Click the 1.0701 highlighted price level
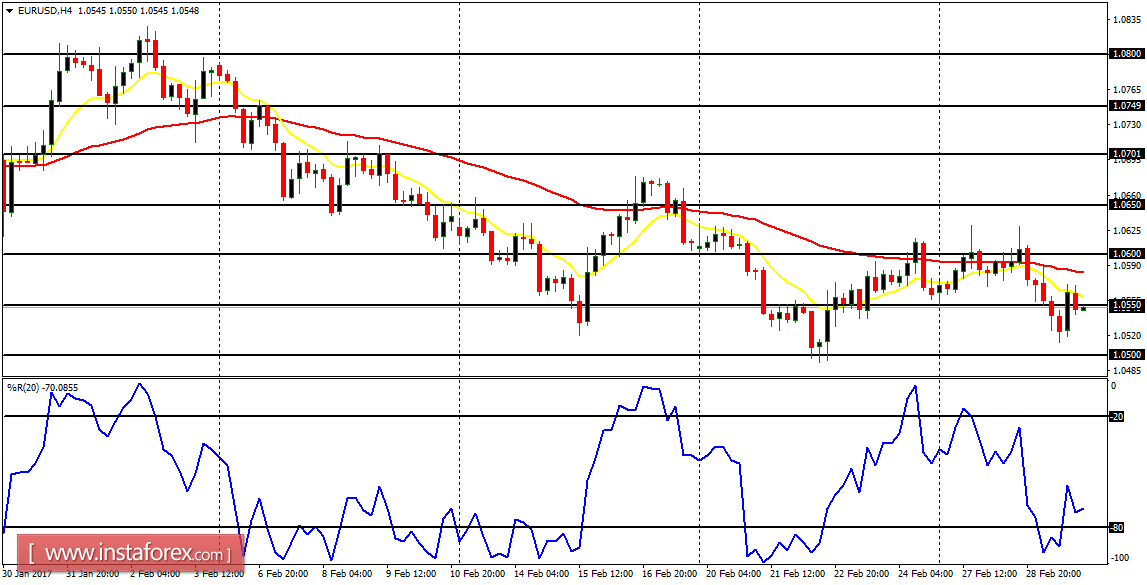Viewport: 1147px width, 585px height. pyautogui.click(x=1127, y=155)
